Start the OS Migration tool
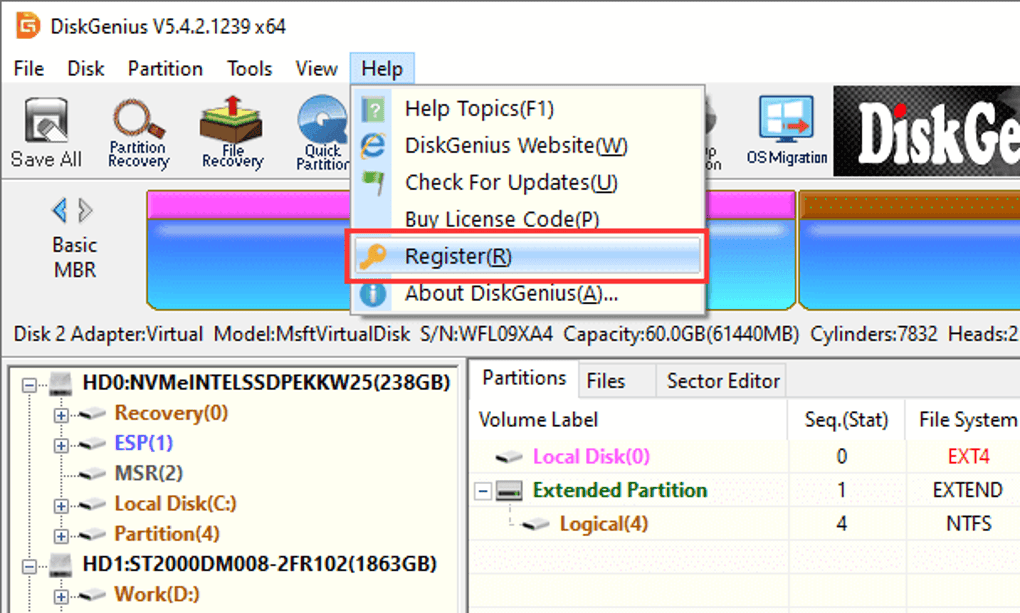 click(786, 130)
